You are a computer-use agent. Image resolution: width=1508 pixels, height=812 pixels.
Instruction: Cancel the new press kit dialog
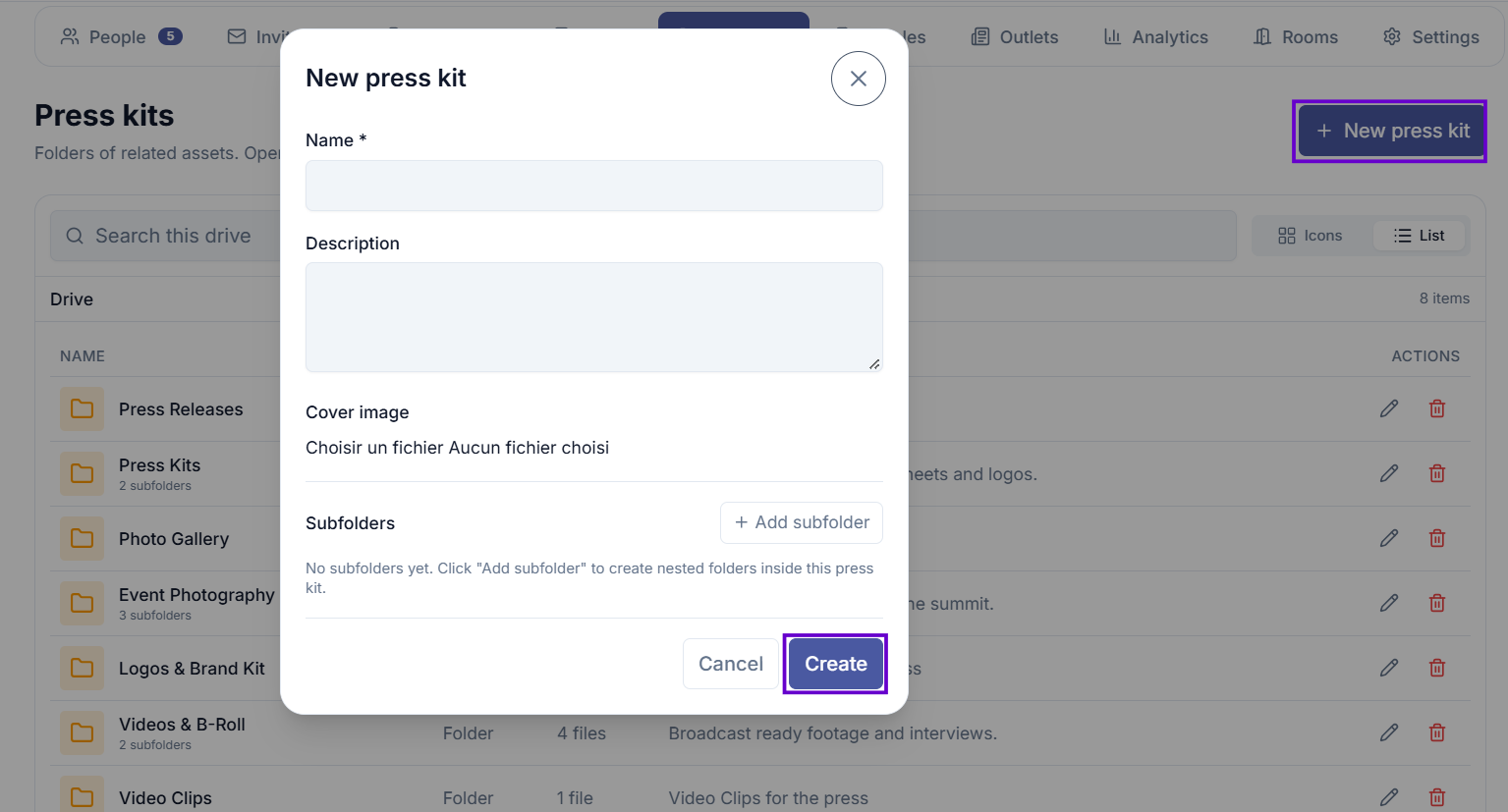coord(730,664)
